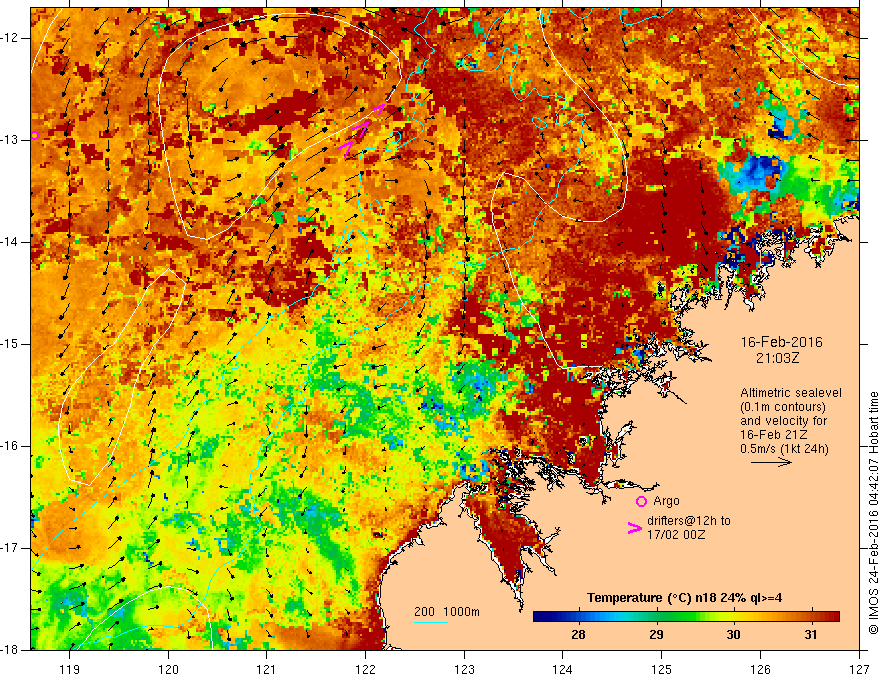This screenshot has height=680, width=880.
Task: Click the latitude axis label "-17"
Action: pos(10,548)
